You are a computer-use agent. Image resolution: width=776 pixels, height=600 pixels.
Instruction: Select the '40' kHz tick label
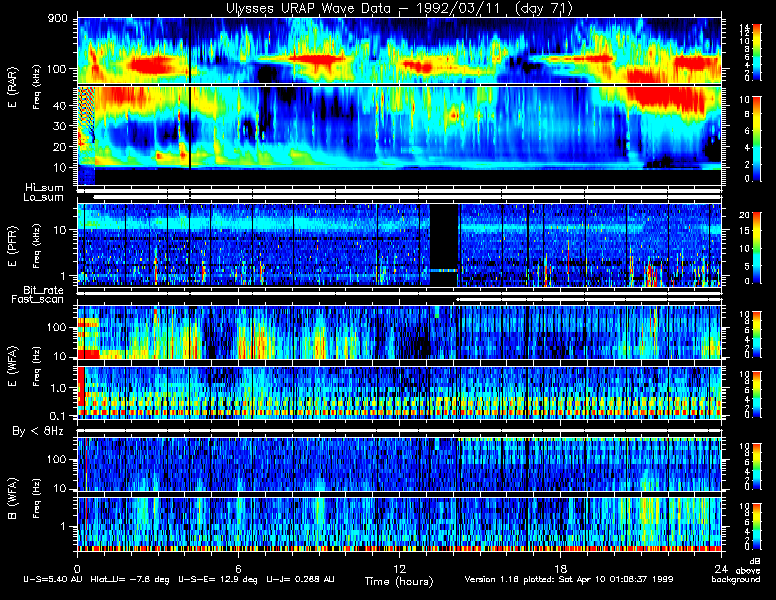click(x=60, y=105)
